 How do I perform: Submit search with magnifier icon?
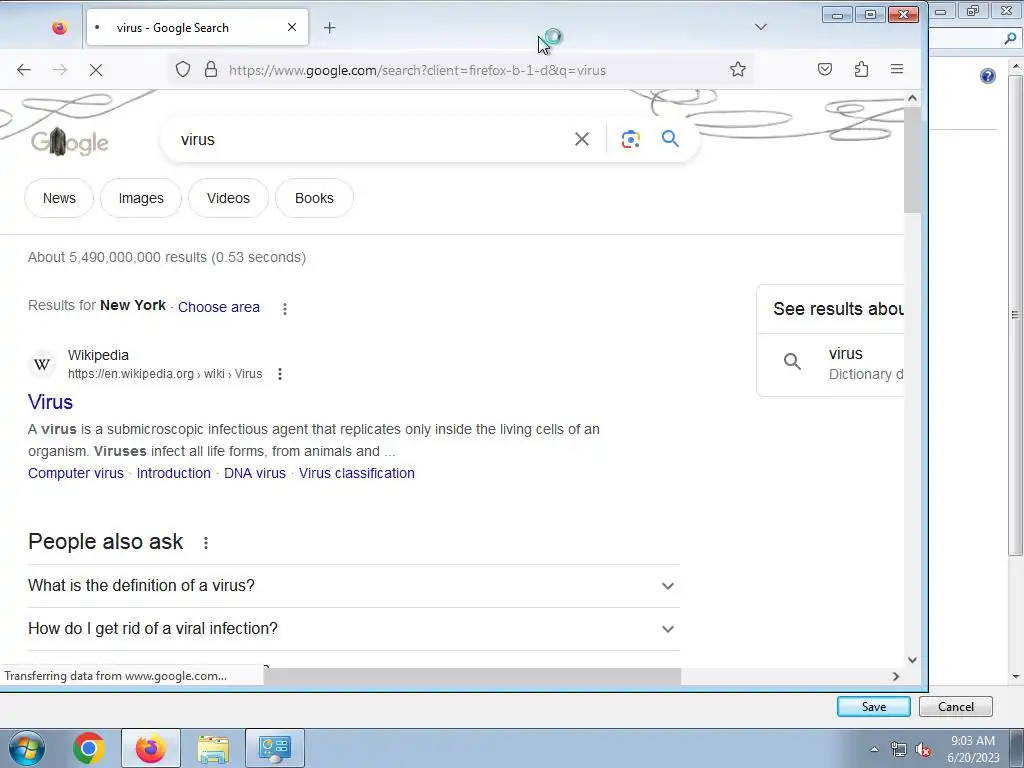pos(670,138)
